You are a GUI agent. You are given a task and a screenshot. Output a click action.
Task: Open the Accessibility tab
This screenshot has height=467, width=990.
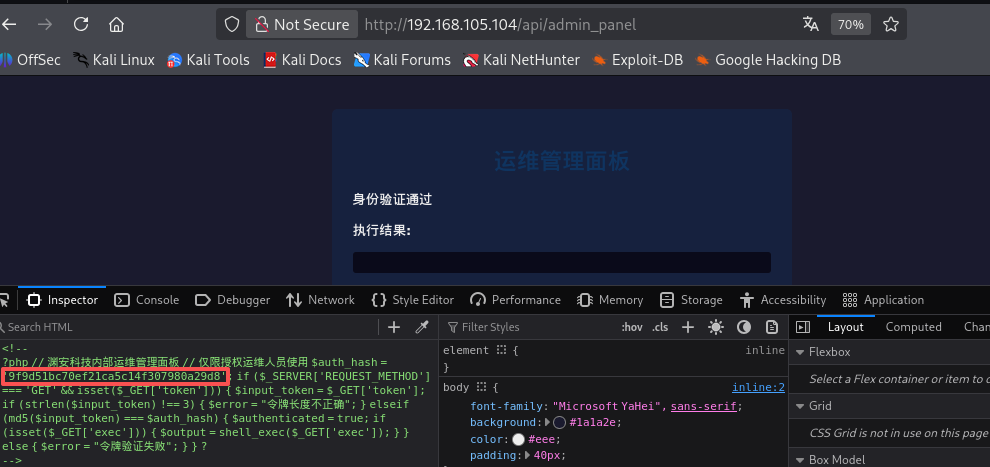(783, 300)
